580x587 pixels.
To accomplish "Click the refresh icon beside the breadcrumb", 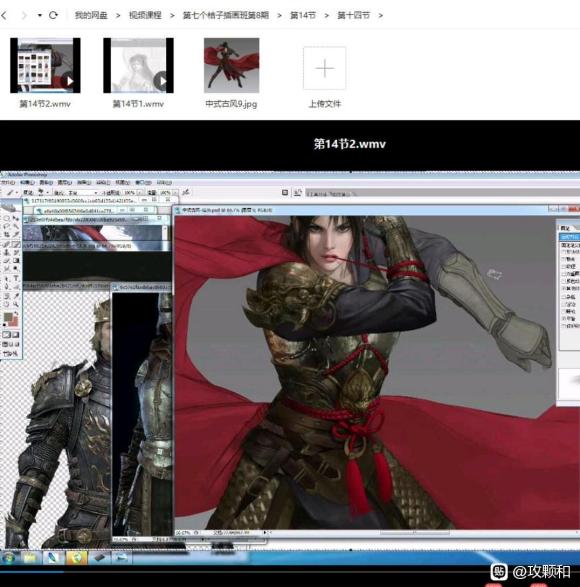I will click(x=53, y=15).
